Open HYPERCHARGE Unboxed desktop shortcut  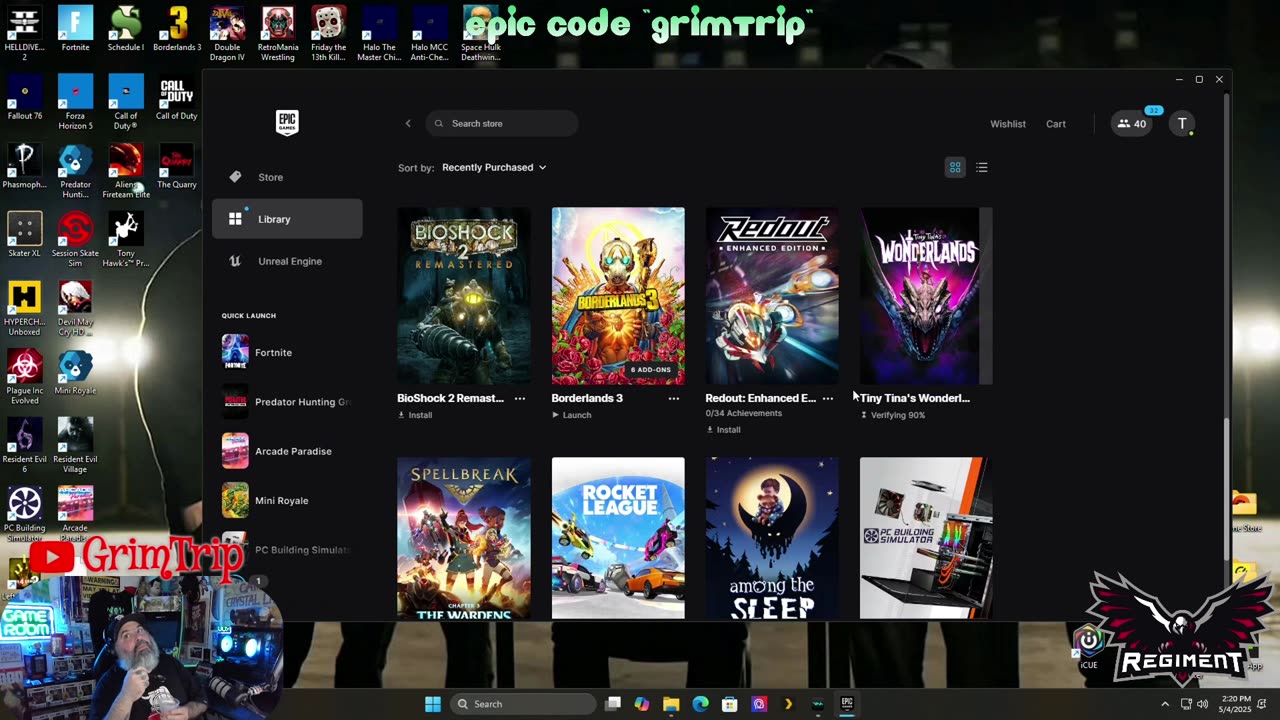[24, 308]
